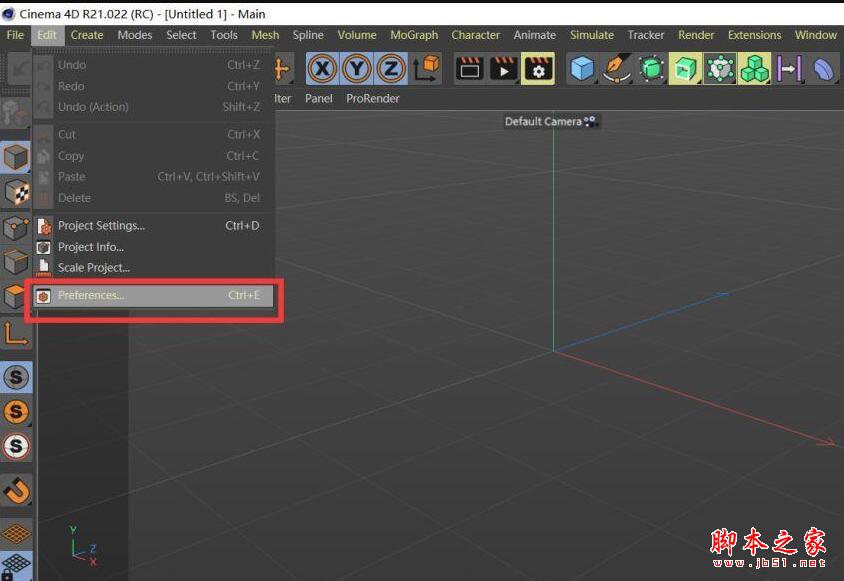Click the Default Camera label in viewport
The height and width of the screenshot is (581, 844).
(x=547, y=121)
